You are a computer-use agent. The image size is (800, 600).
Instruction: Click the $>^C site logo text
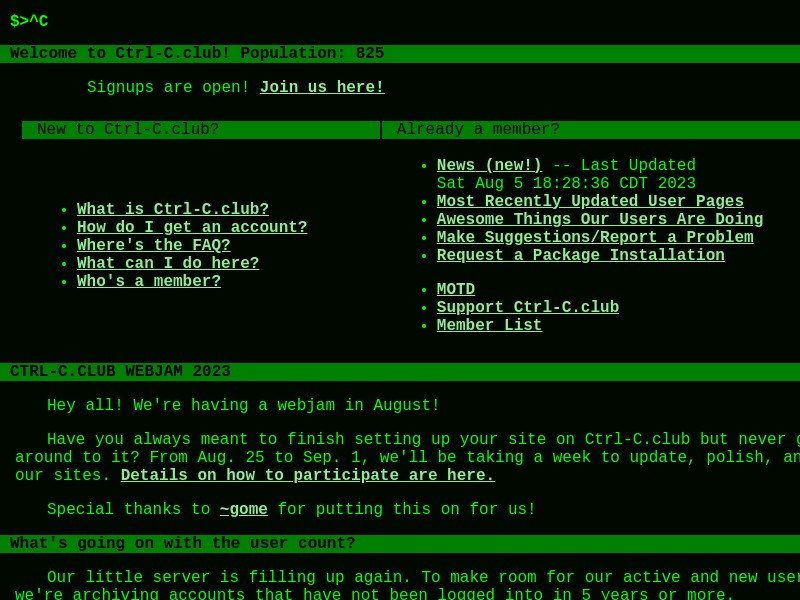click(x=29, y=21)
